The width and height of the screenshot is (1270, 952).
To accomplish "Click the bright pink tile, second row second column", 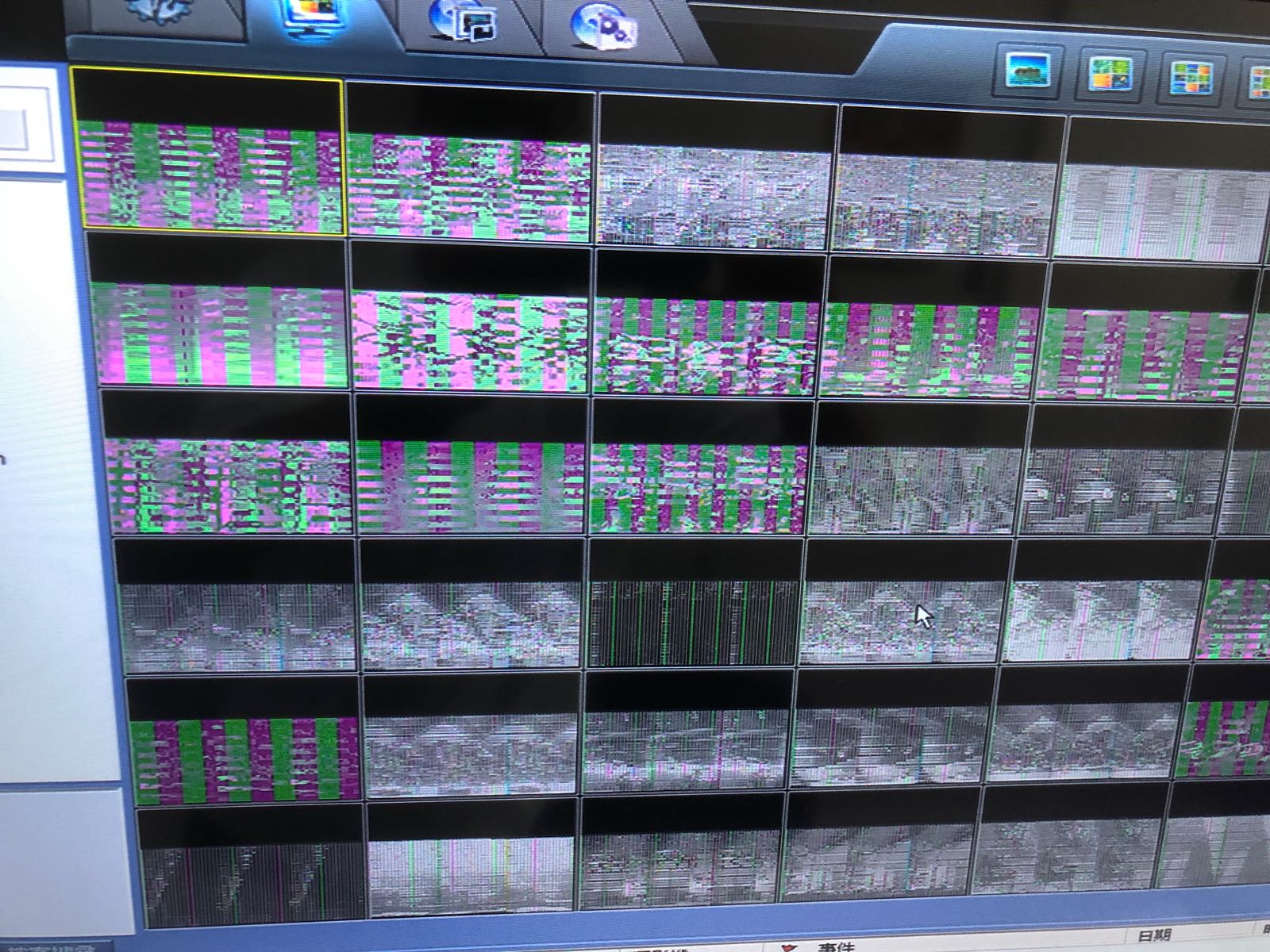I will tap(471, 317).
